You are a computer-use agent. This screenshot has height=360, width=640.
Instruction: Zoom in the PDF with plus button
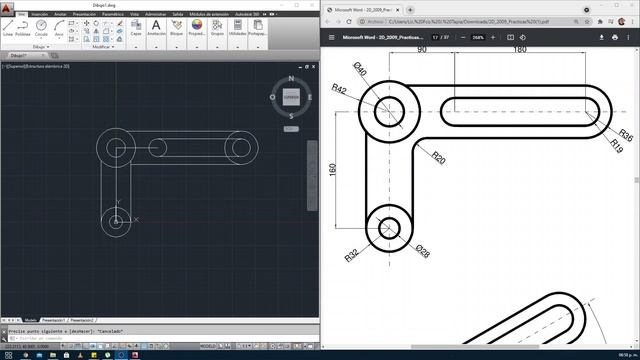coord(493,38)
